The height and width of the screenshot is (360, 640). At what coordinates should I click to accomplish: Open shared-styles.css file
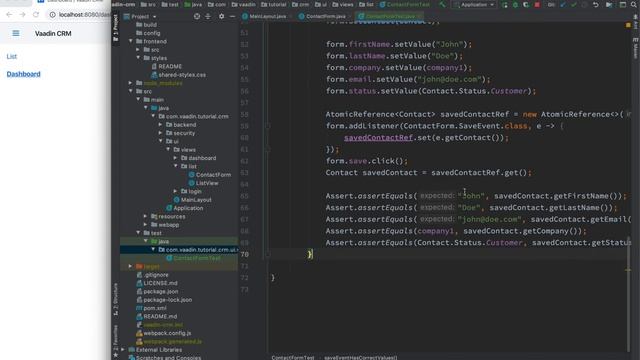click(178, 75)
